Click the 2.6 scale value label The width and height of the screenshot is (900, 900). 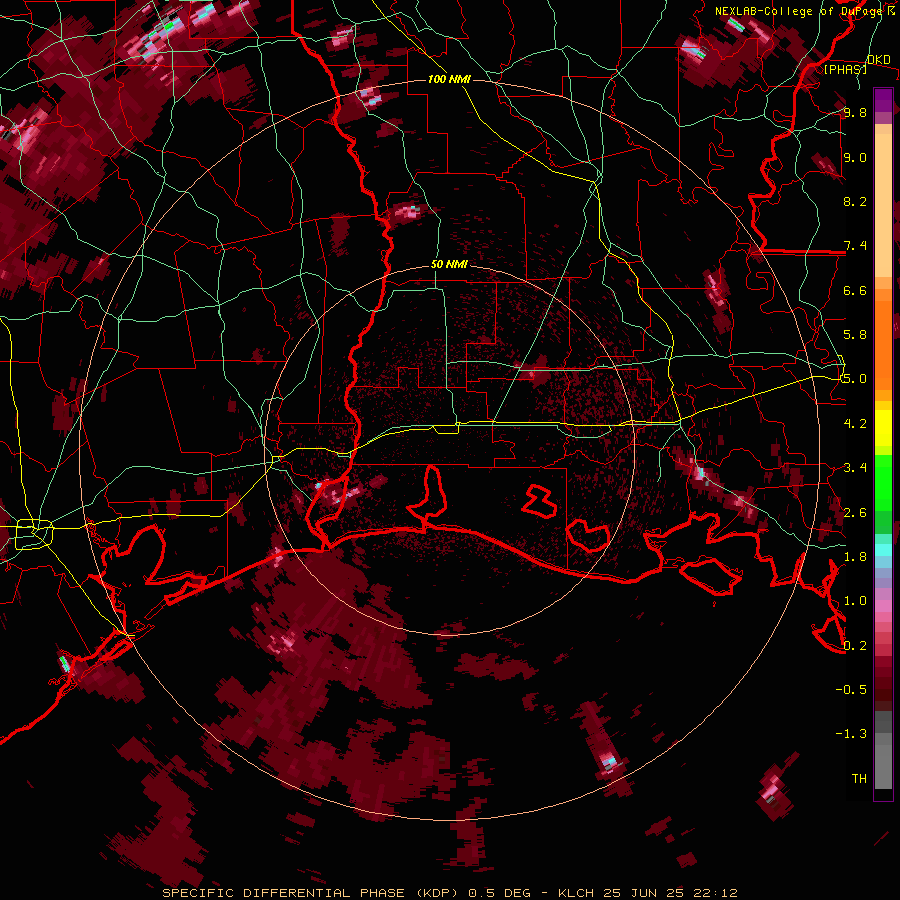tap(855, 513)
